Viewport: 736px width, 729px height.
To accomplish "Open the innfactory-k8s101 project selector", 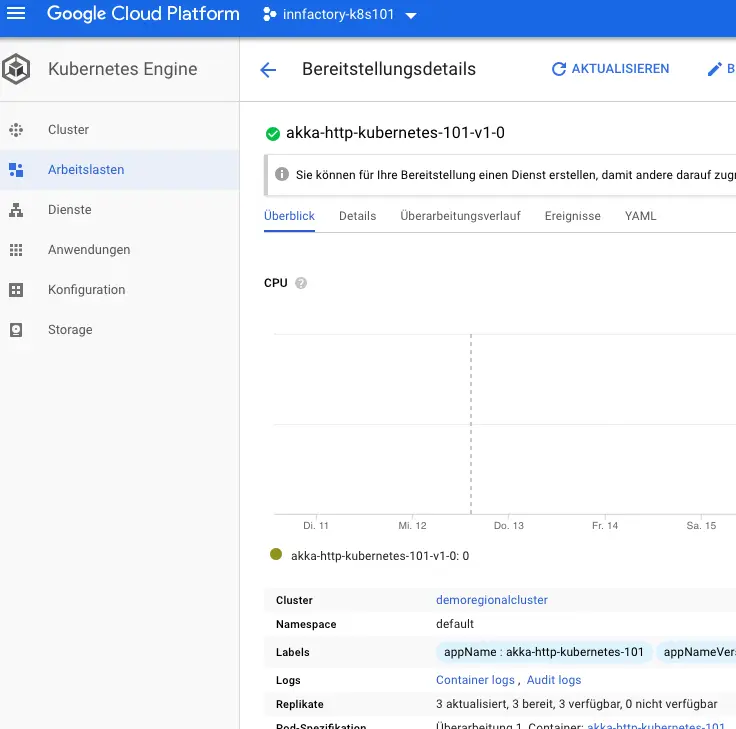I will tap(340, 15).
